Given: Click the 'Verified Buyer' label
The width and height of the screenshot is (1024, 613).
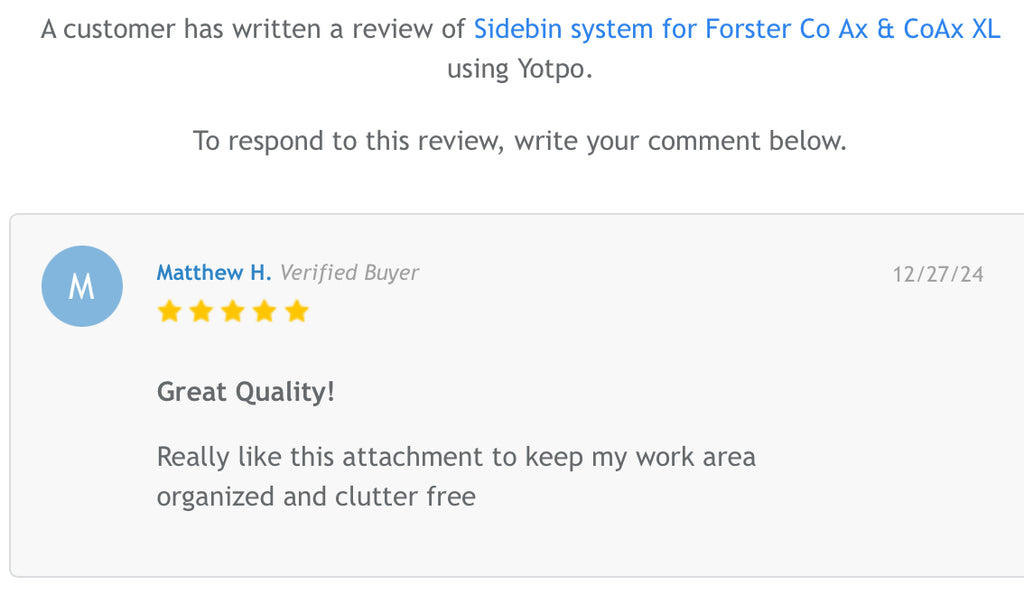Looking at the screenshot, I should point(349,273).
